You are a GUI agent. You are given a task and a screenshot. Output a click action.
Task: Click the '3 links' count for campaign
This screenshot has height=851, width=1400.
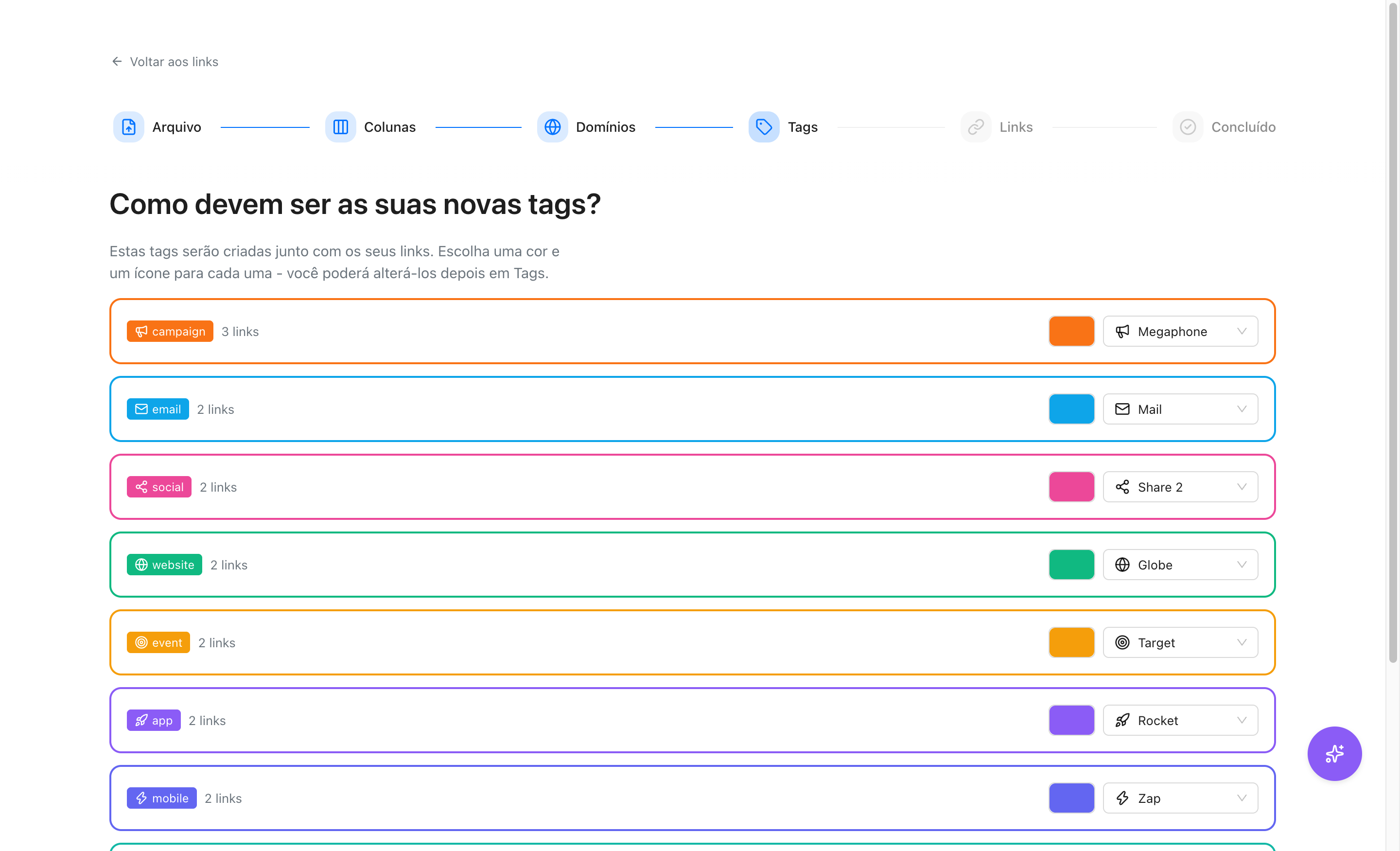point(240,332)
